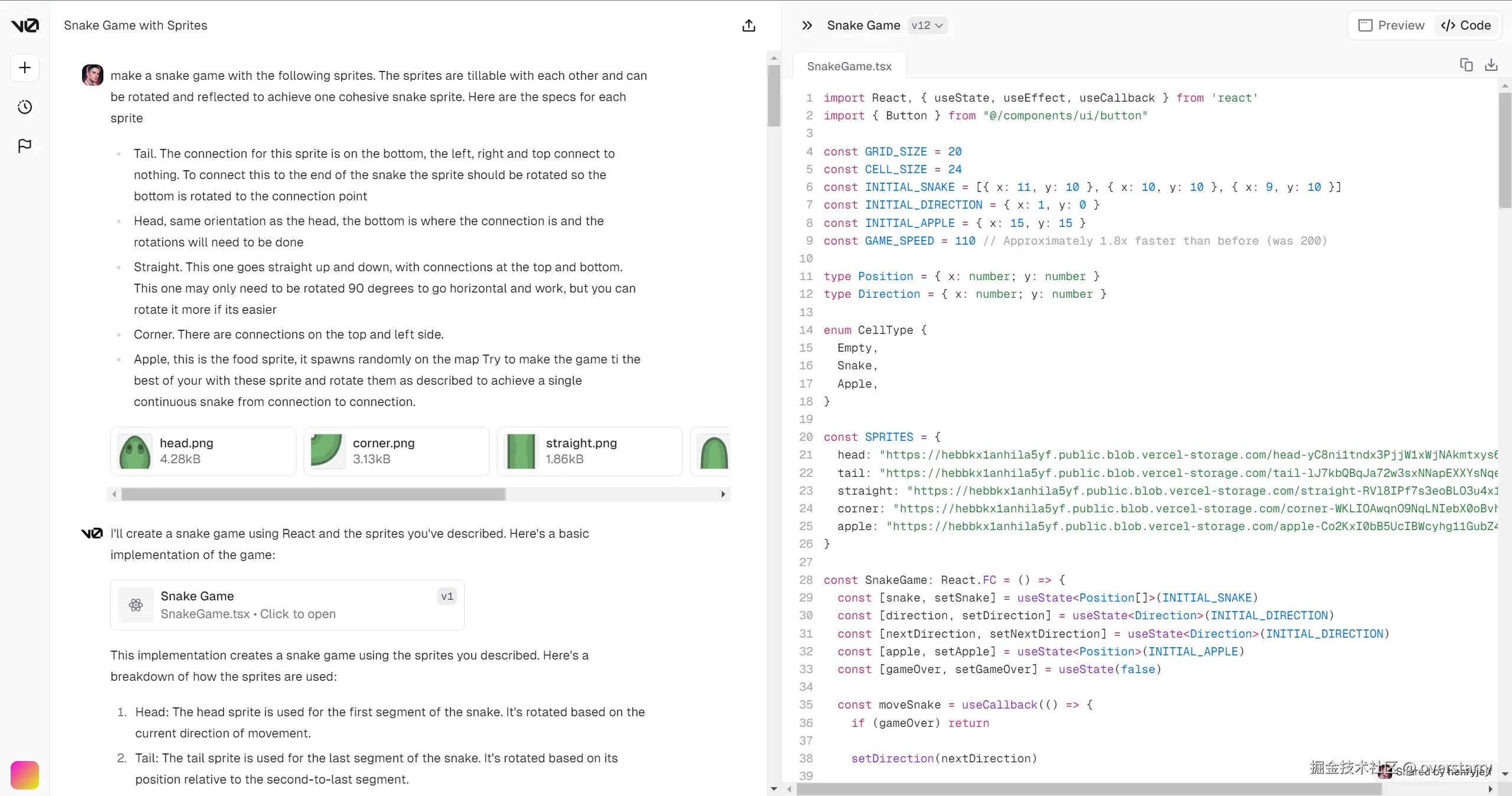
Task: Download the SnakeGame.tsx file icon
Action: tap(1491, 65)
